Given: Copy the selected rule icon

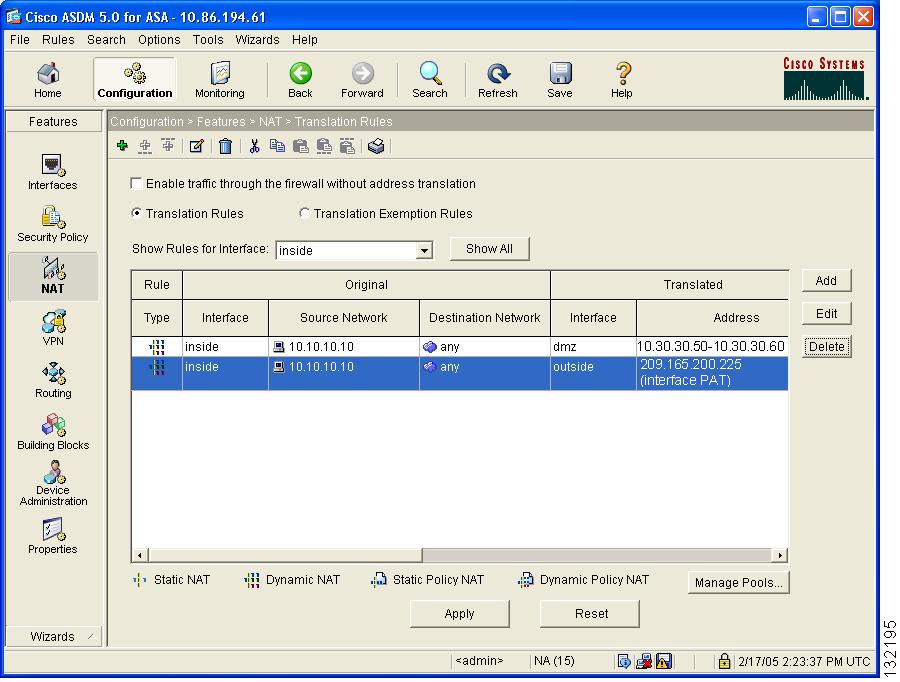Looking at the screenshot, I should point(277,146).
